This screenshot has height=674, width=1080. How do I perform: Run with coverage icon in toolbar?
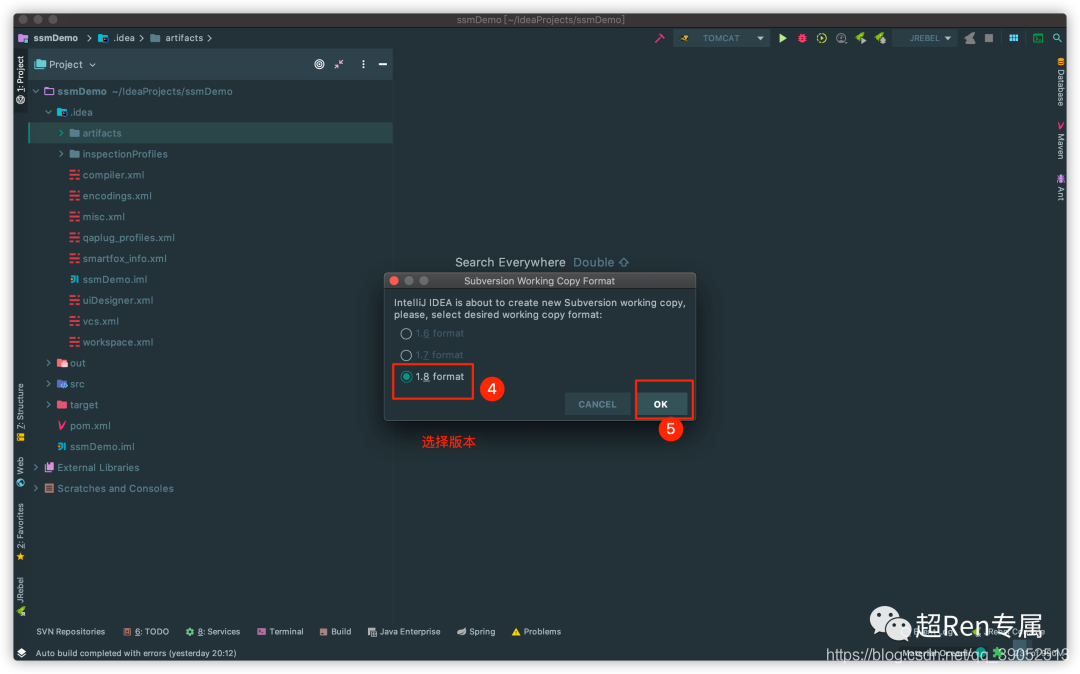pyautogui.click(x=822, y=39)
